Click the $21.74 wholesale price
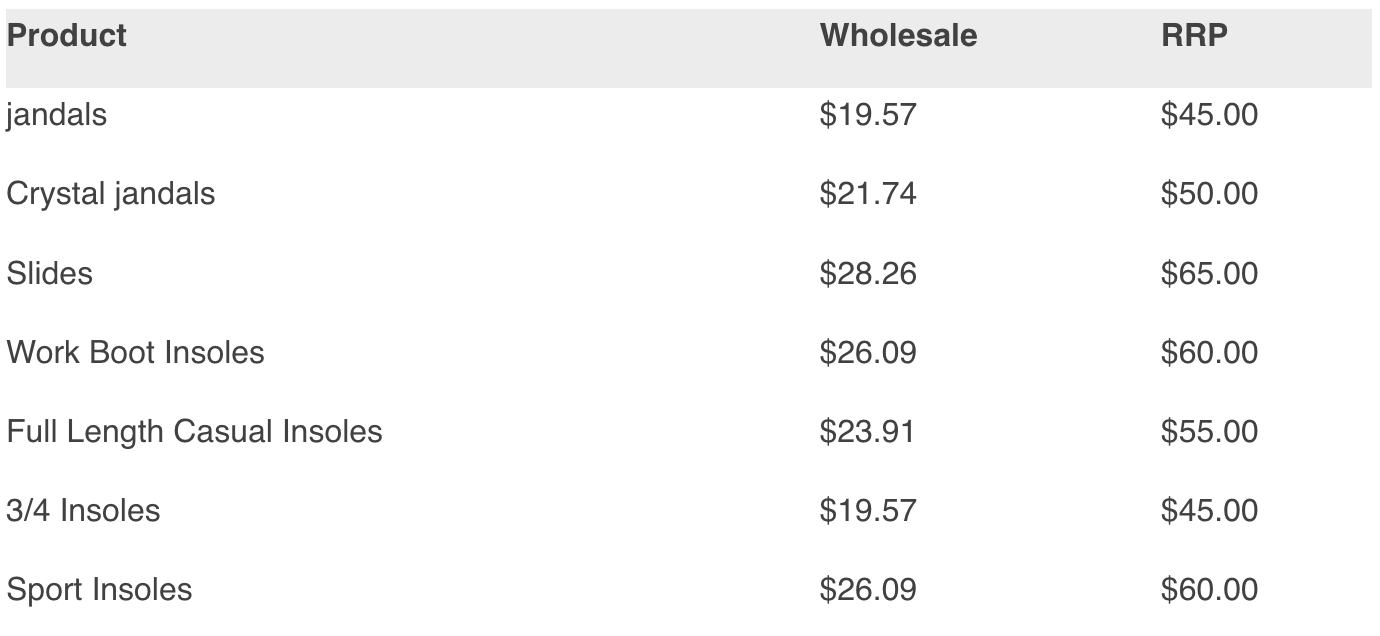The image size is (1380, 636). 868,194
